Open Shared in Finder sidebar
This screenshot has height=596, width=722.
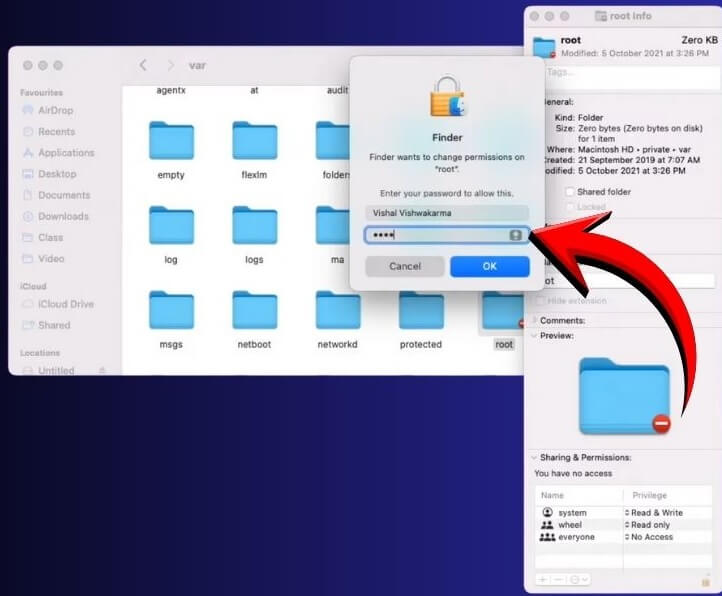[x=54, y=325]
